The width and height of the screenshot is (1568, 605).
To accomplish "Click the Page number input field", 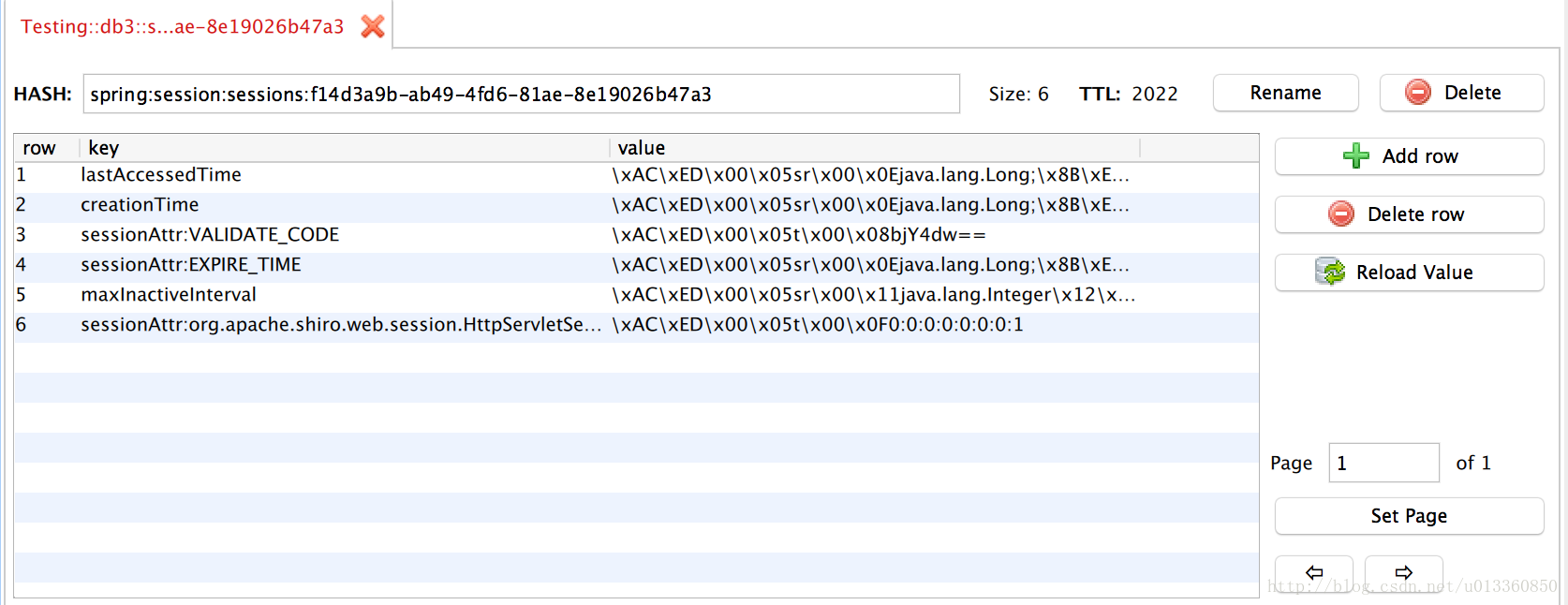I will tap(1383, 463).
